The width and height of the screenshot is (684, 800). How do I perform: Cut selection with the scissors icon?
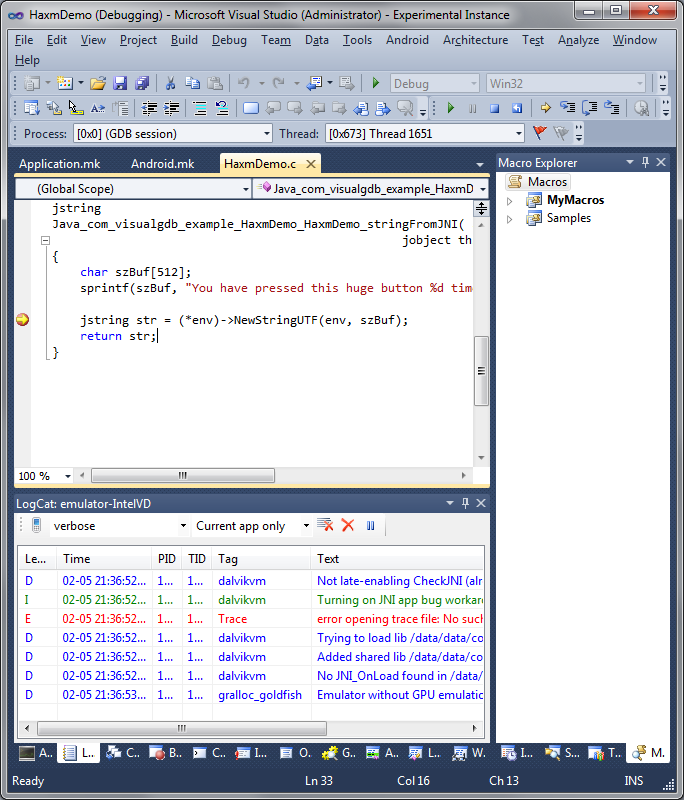point(170,83)
